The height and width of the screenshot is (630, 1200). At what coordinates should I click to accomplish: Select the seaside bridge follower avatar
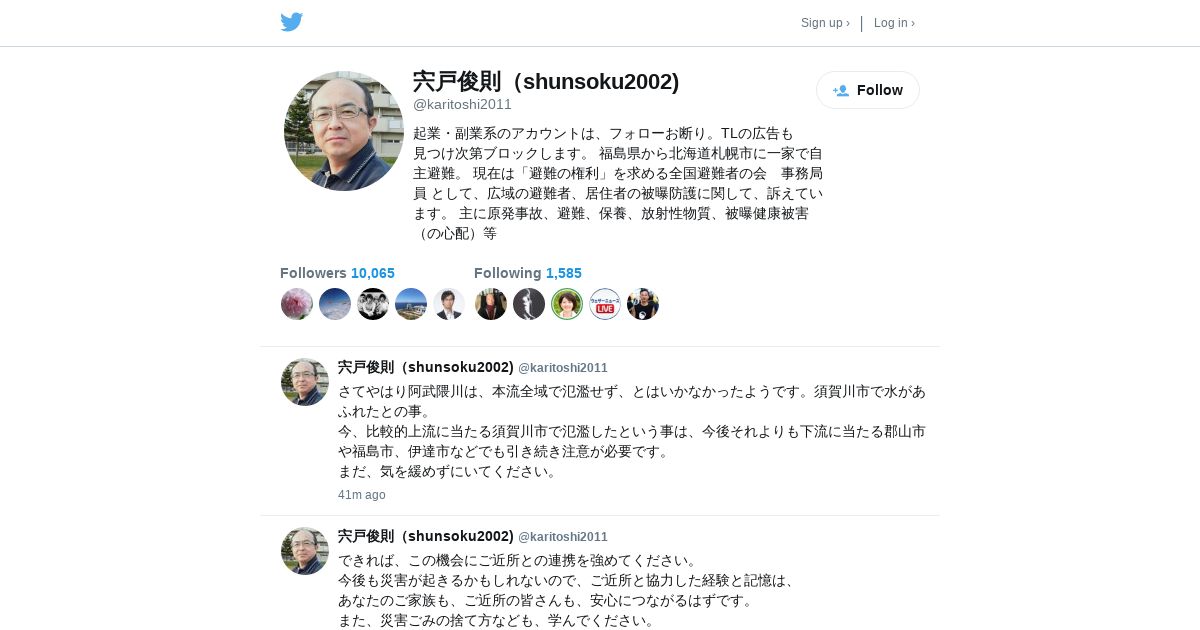pos(411,304)
